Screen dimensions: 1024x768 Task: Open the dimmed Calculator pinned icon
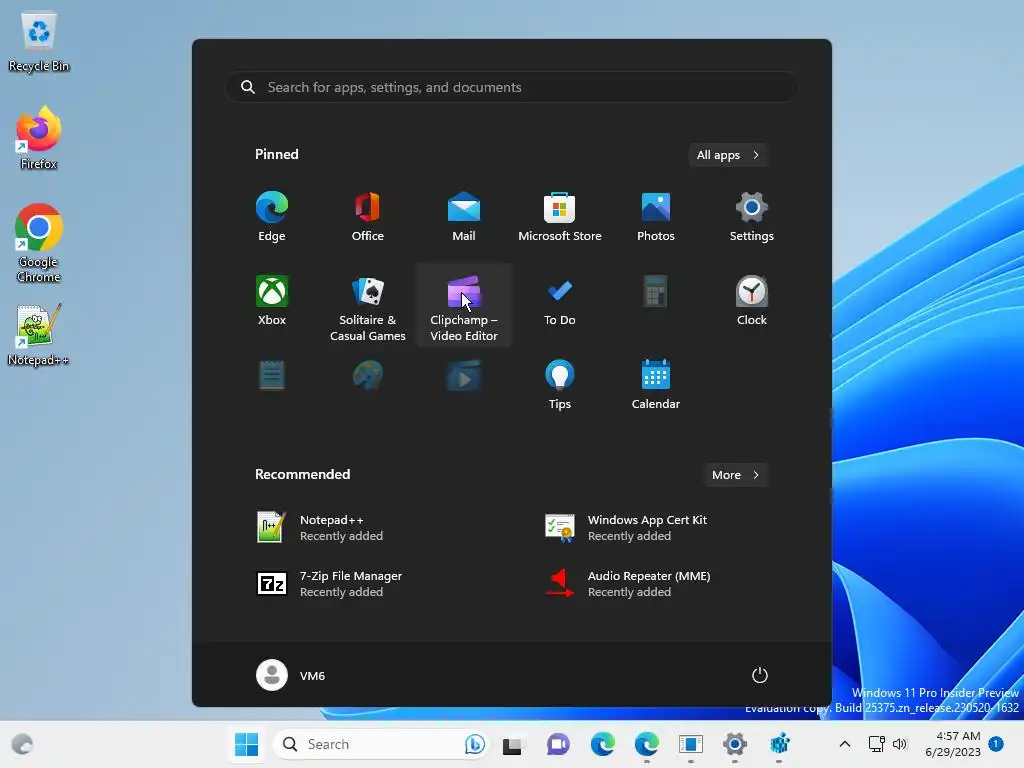click(x=656, y=291)
